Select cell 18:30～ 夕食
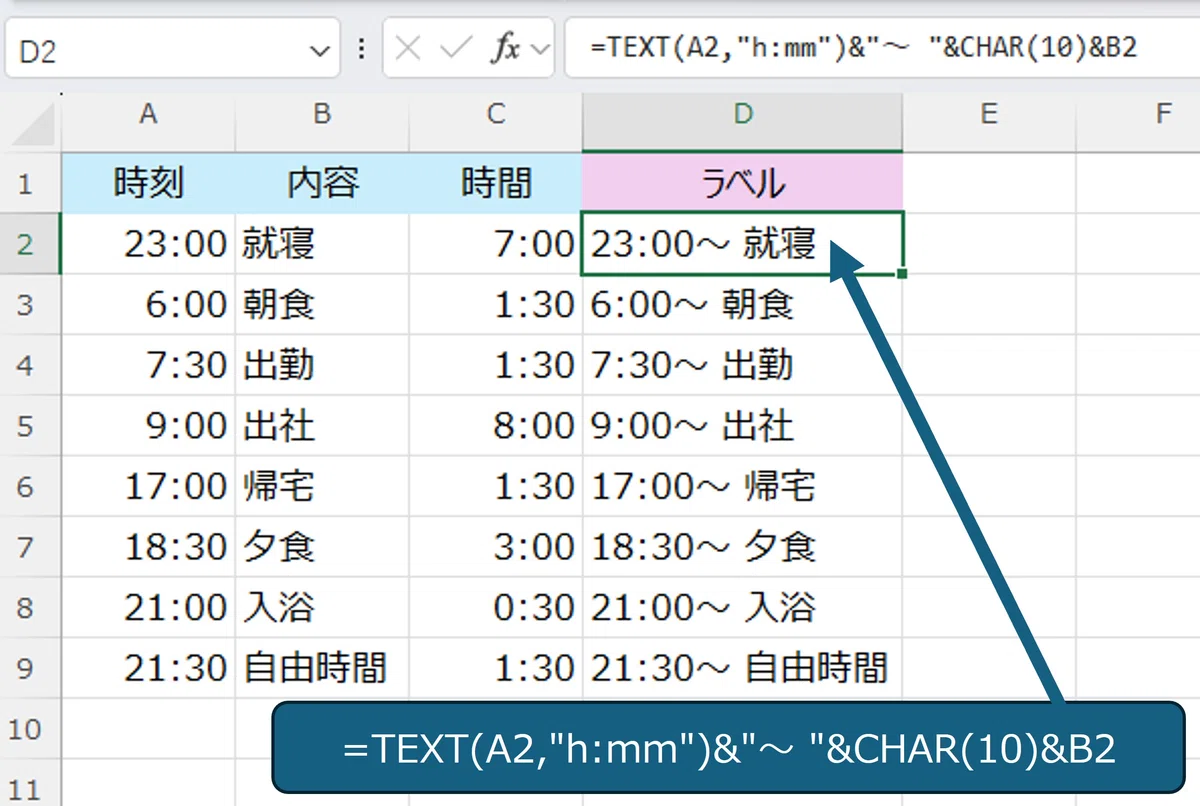1200x806 pixels. [x=742, y=547]
